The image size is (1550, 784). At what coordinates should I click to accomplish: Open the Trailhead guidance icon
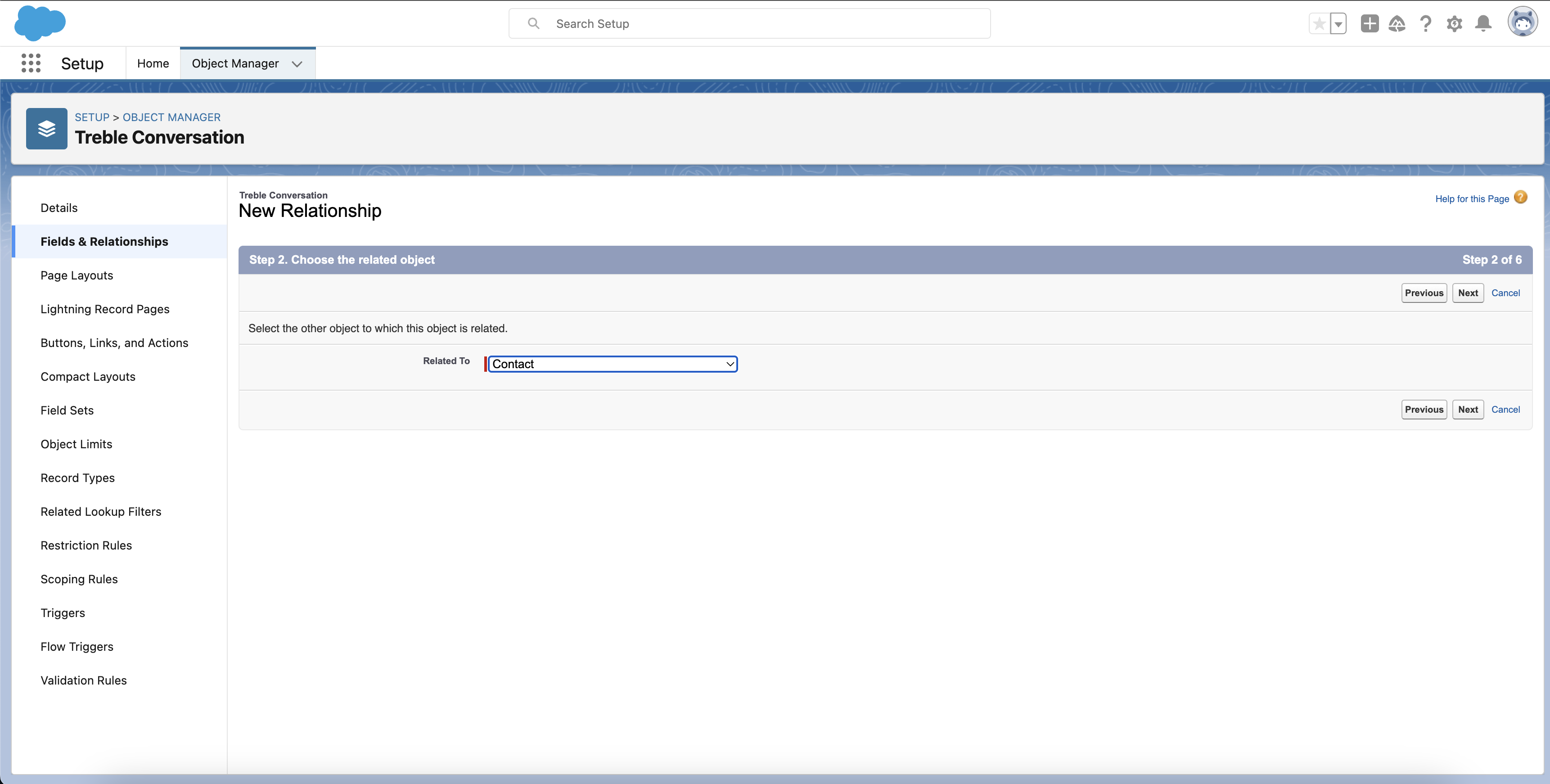pos(1397,23)
